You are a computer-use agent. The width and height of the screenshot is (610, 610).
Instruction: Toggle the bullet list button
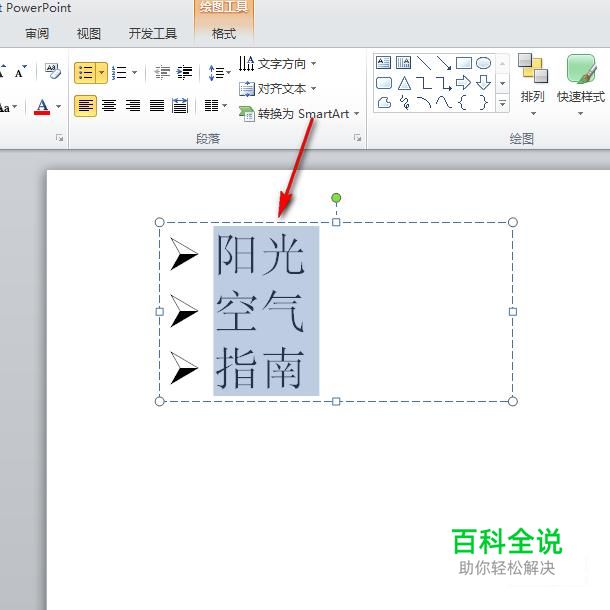pos(85,73)
